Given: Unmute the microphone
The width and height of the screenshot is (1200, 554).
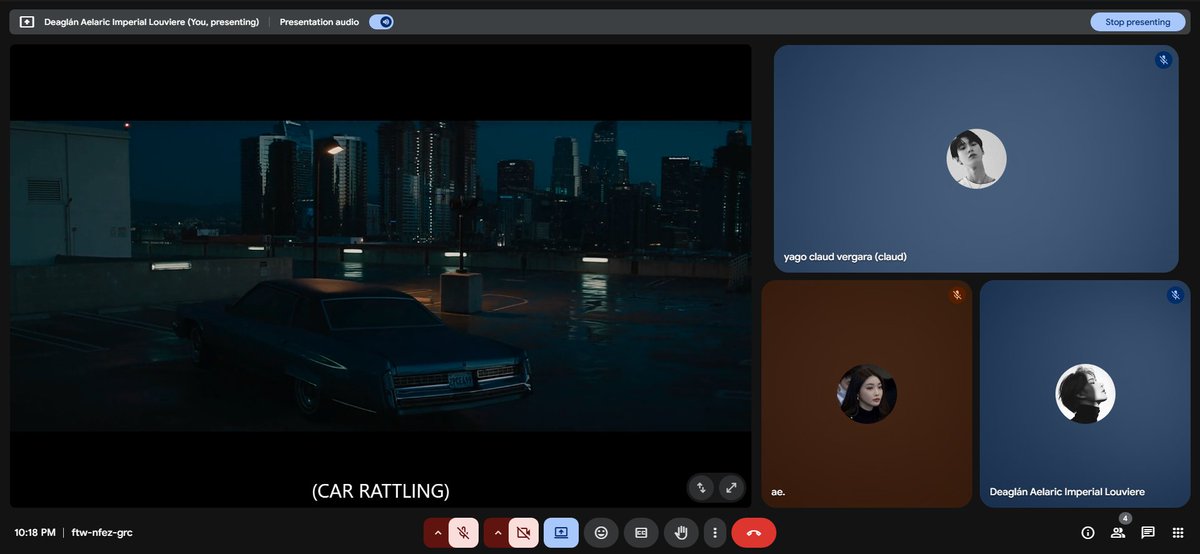Looking at the screenshot, I should pos(463,533).
